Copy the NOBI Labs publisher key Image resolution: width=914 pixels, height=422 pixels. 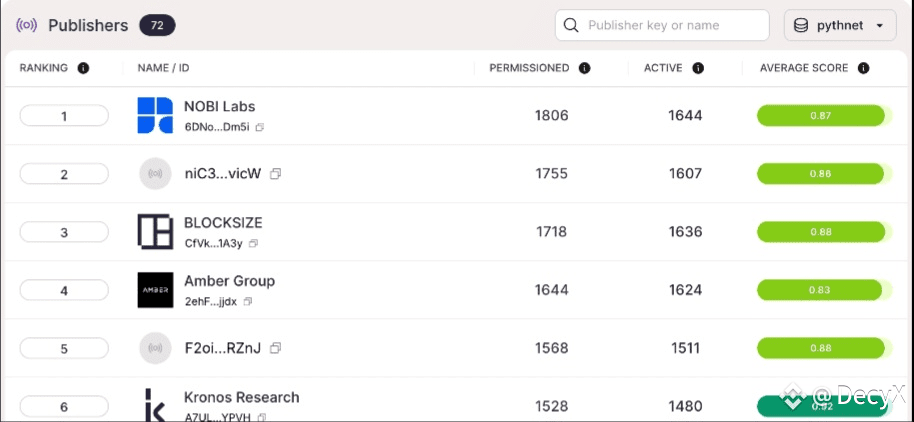point(260,127)
